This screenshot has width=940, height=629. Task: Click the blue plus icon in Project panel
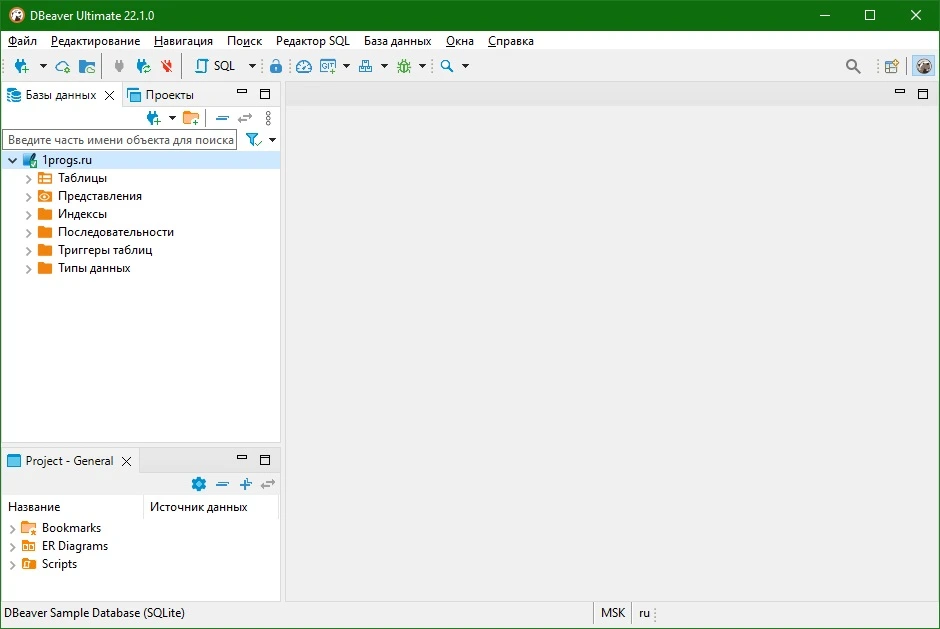(x=246, y=484)
